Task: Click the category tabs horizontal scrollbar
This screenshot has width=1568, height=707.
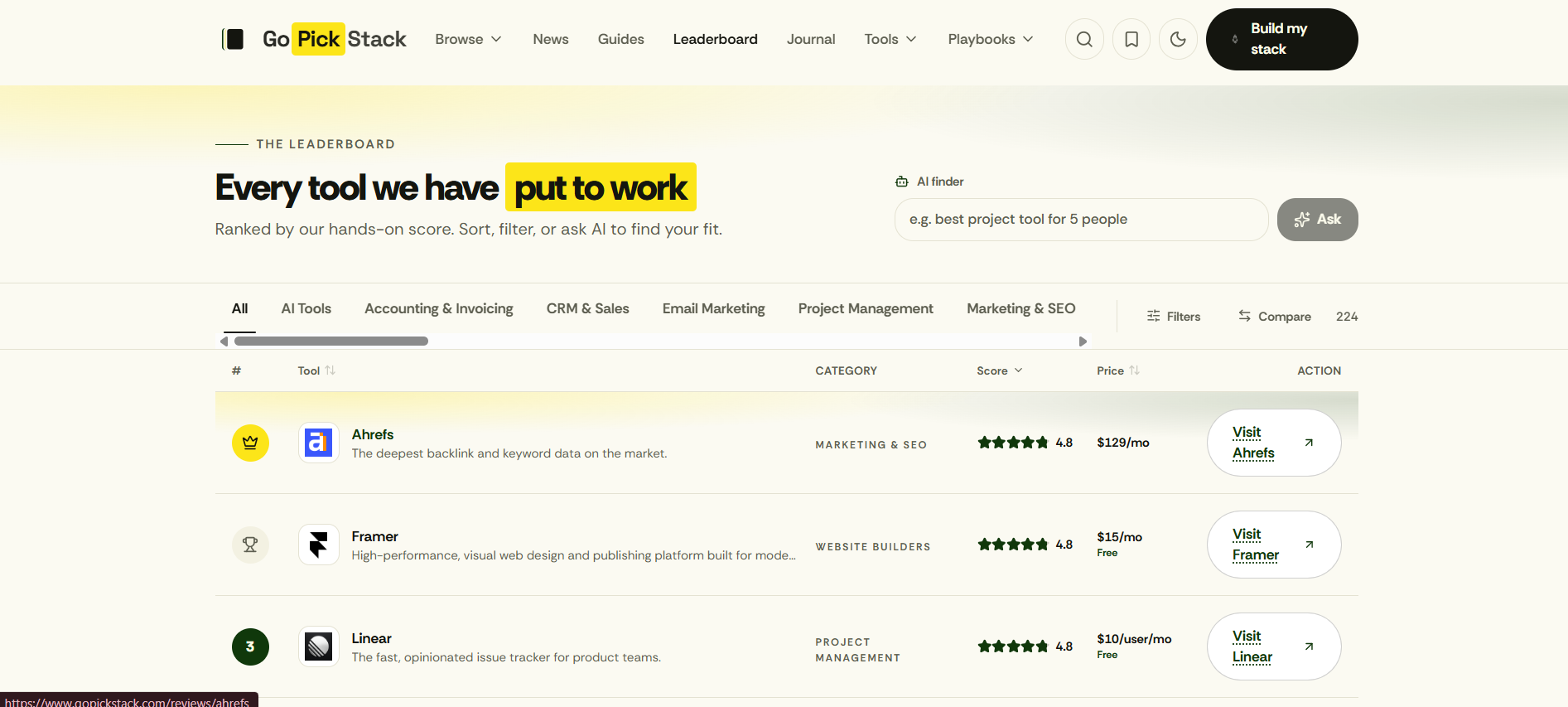Action: click(x=331, y=341)
